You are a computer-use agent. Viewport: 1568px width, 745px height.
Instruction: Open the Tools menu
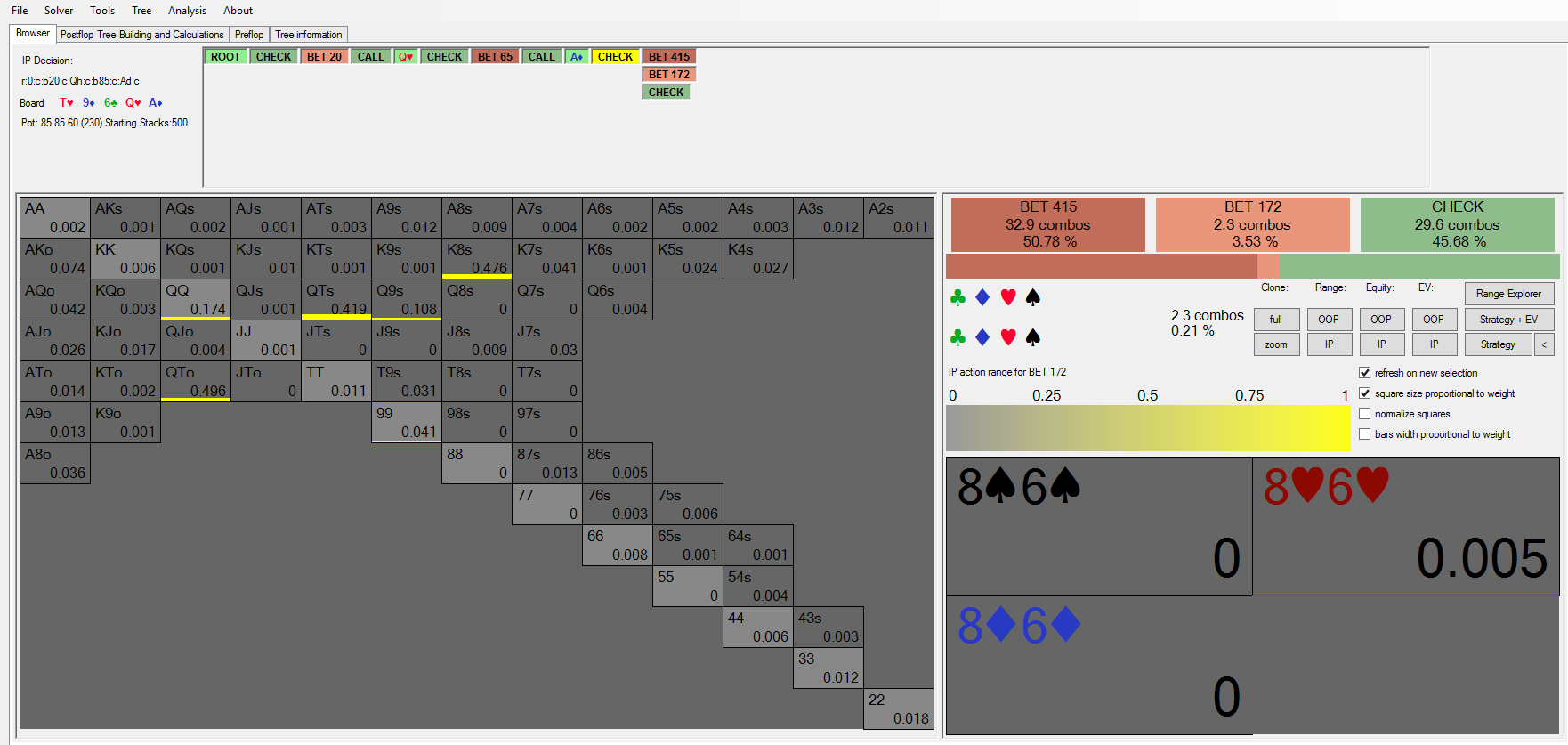[x=102, y=11]
